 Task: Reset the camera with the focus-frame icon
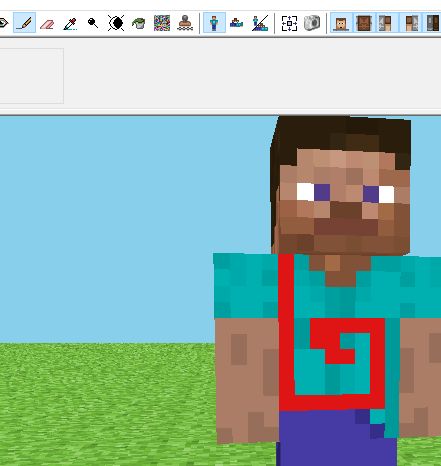[x=289, y=23]
